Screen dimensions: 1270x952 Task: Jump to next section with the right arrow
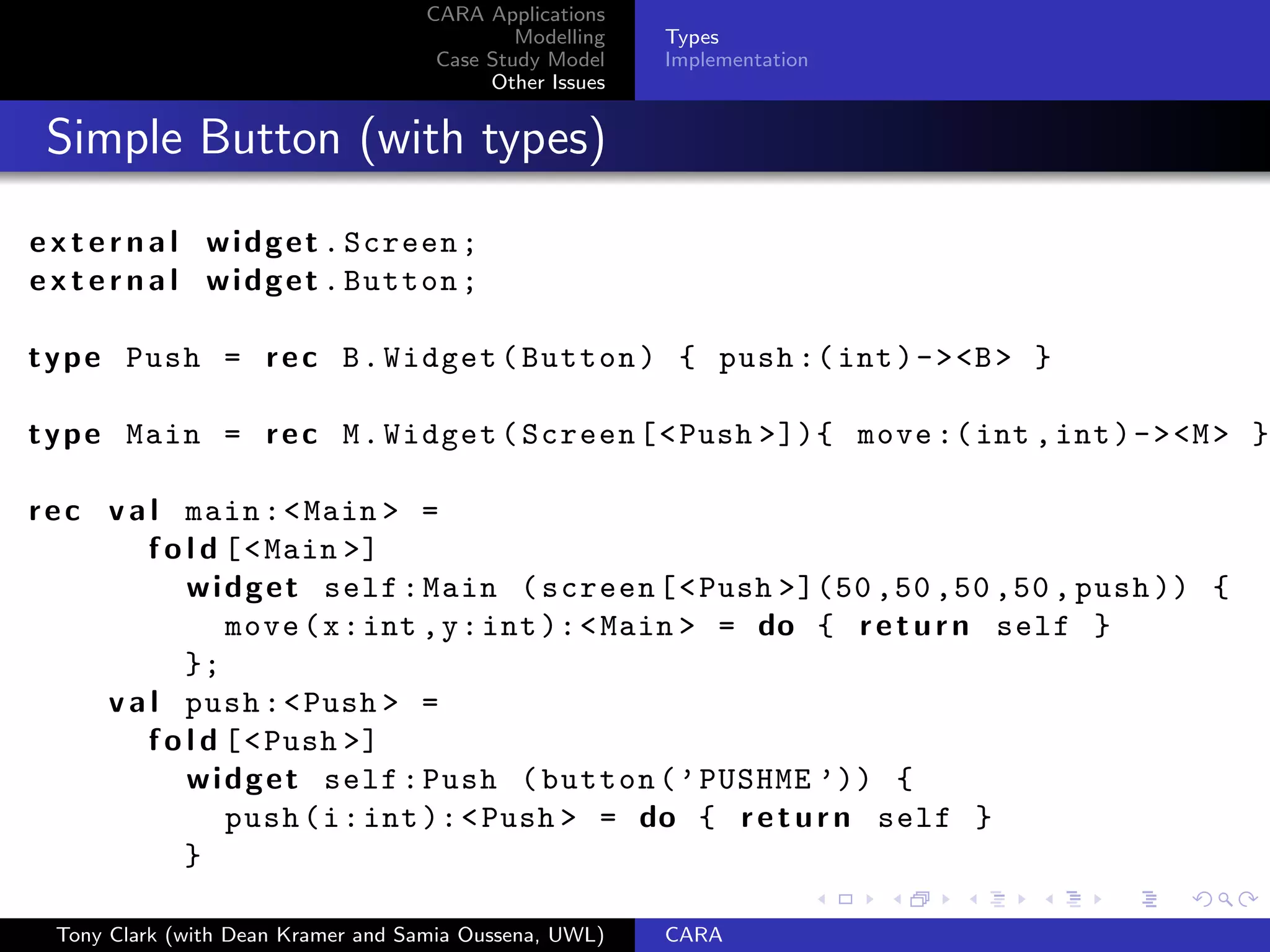pos(1098,899)
